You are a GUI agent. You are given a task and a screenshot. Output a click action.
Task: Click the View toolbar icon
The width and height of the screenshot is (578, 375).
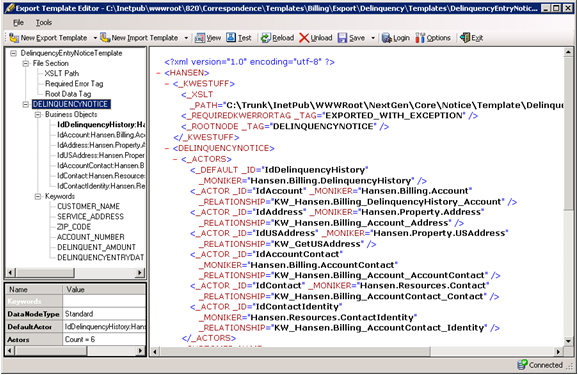200,38
